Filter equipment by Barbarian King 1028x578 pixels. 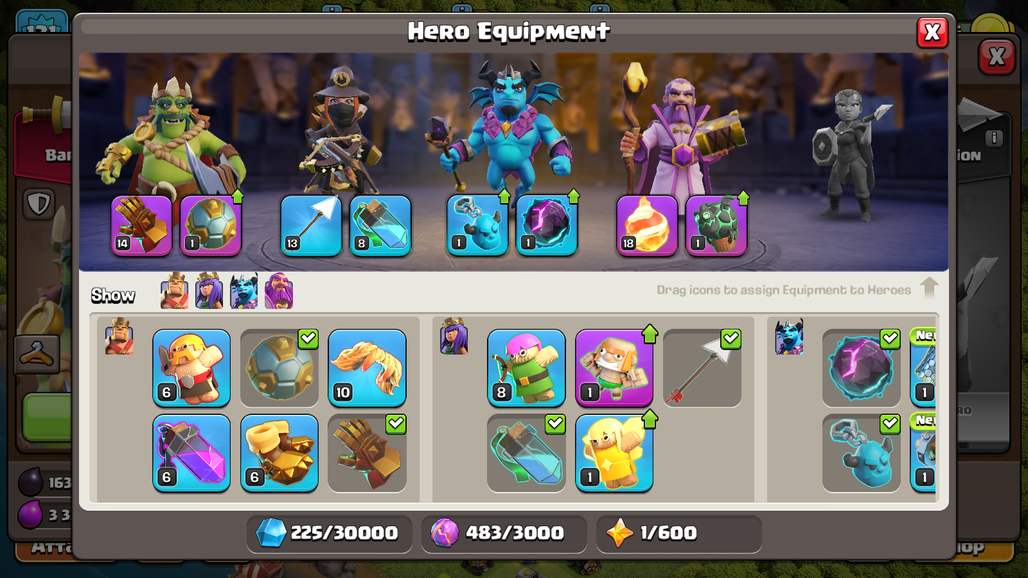click(174, 291)
